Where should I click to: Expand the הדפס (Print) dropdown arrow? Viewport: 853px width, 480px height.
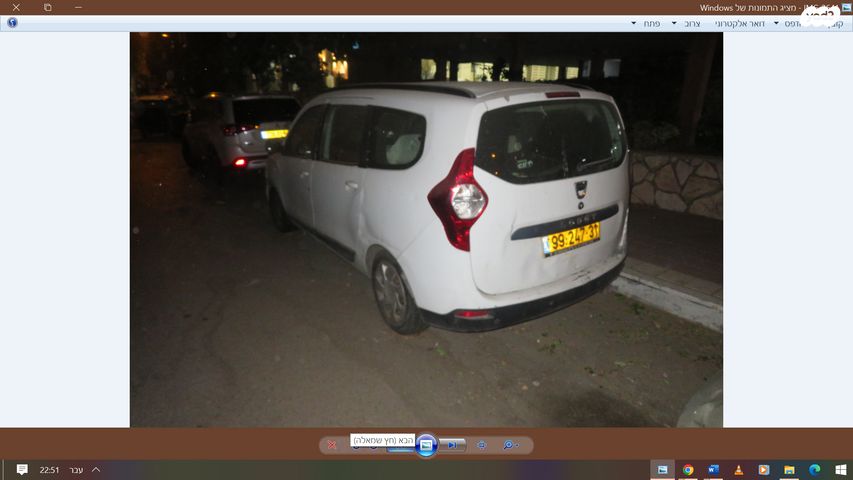776,22
